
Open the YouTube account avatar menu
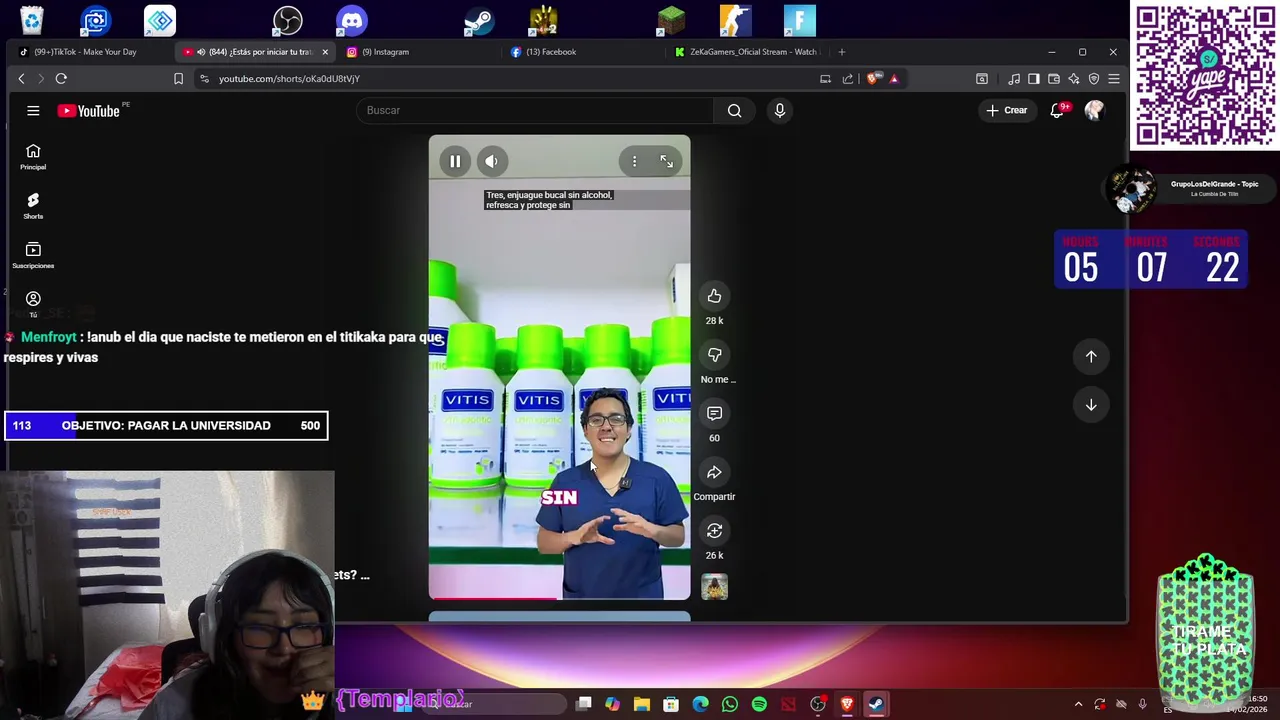pyautogui.click(x=1094, y=110)
